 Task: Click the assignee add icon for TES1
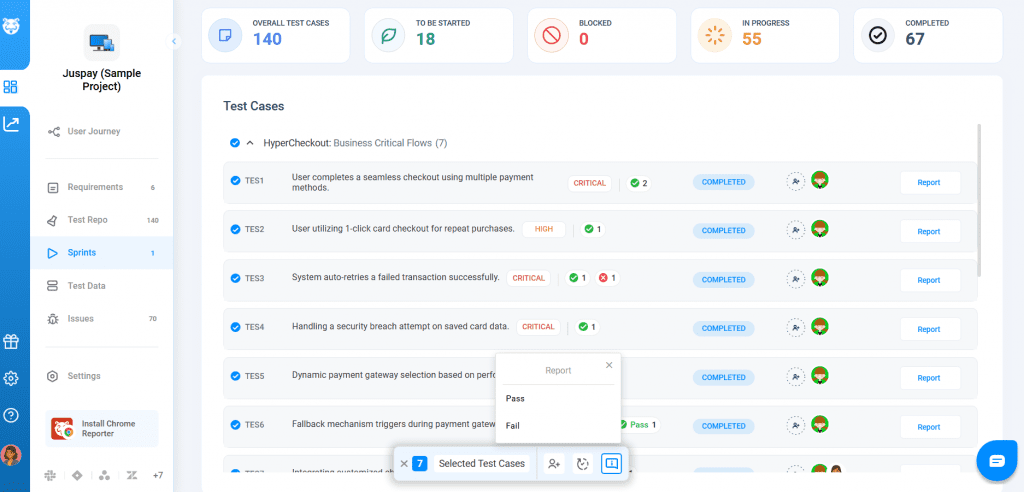(795, 182)
